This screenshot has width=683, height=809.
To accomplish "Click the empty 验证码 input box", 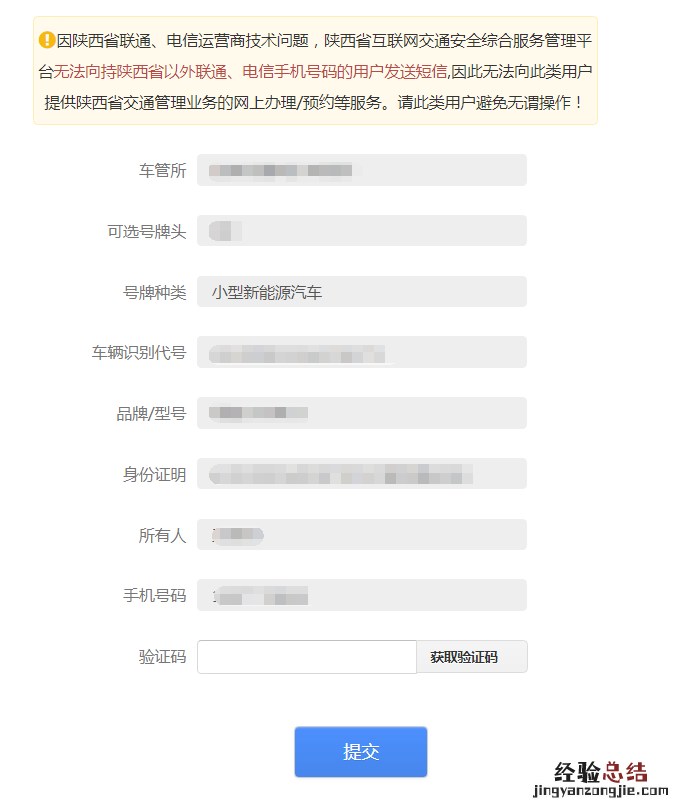I will 306,657.
